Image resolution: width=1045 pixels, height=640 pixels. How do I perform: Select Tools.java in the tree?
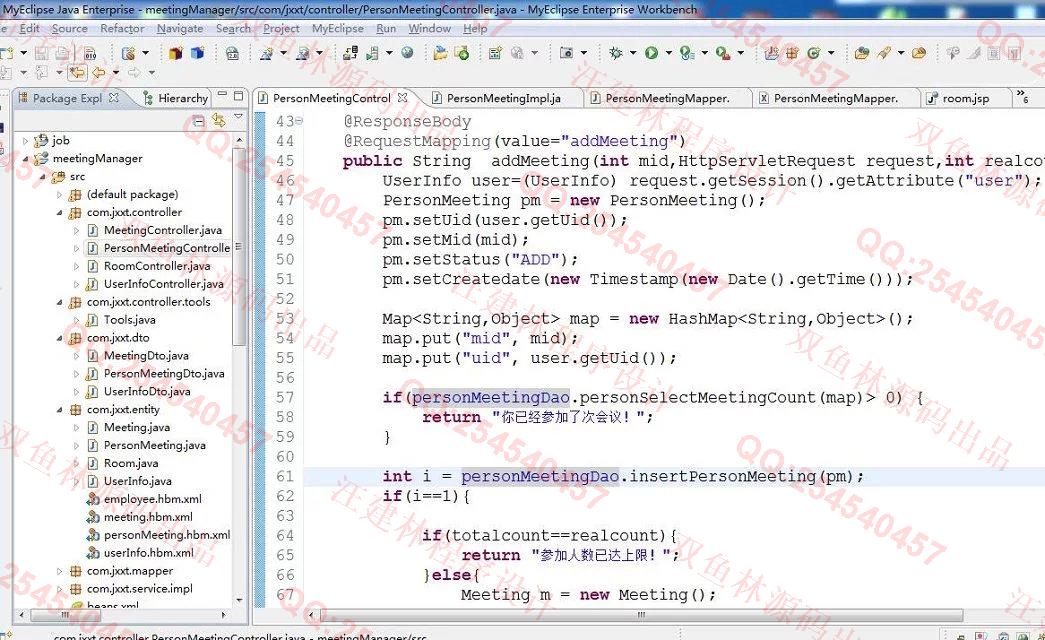point(129,320)
